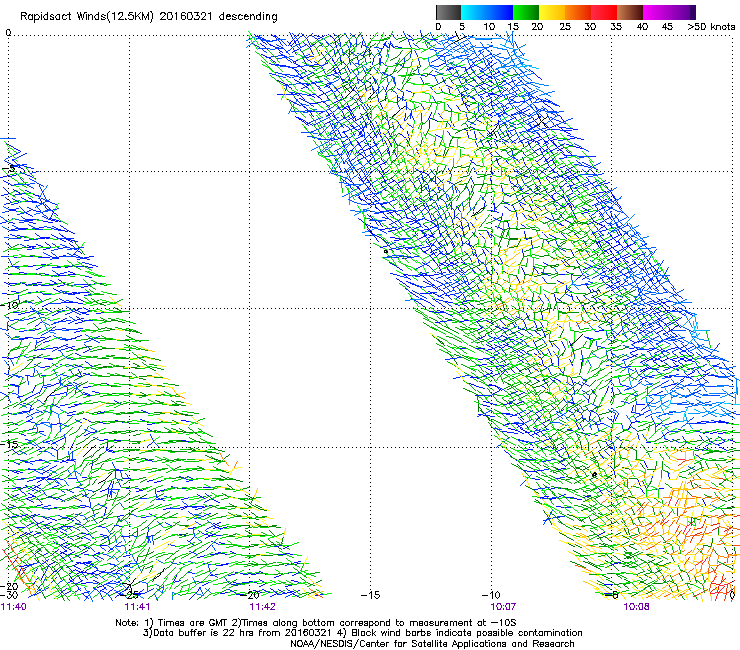Click the legend value "25"
Viewport: 740px width, 650px height.
click(564, 27)
